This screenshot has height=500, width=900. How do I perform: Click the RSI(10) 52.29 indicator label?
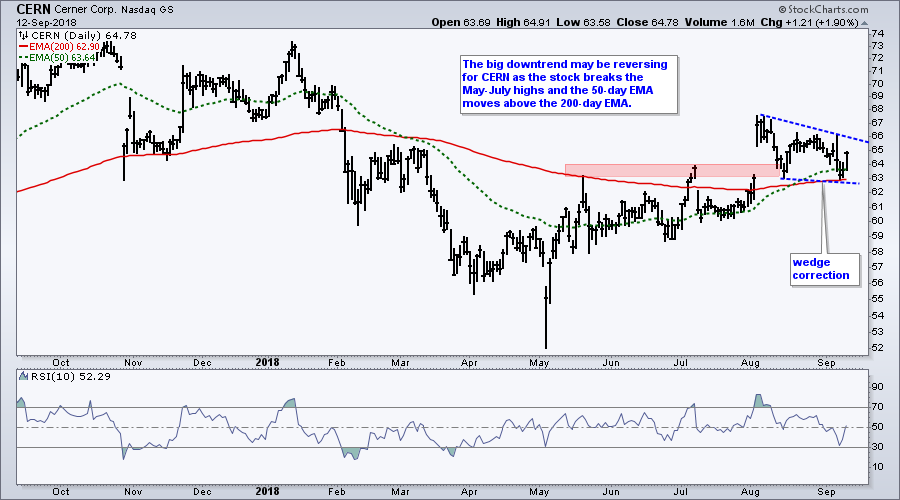(x=69, y=377)
